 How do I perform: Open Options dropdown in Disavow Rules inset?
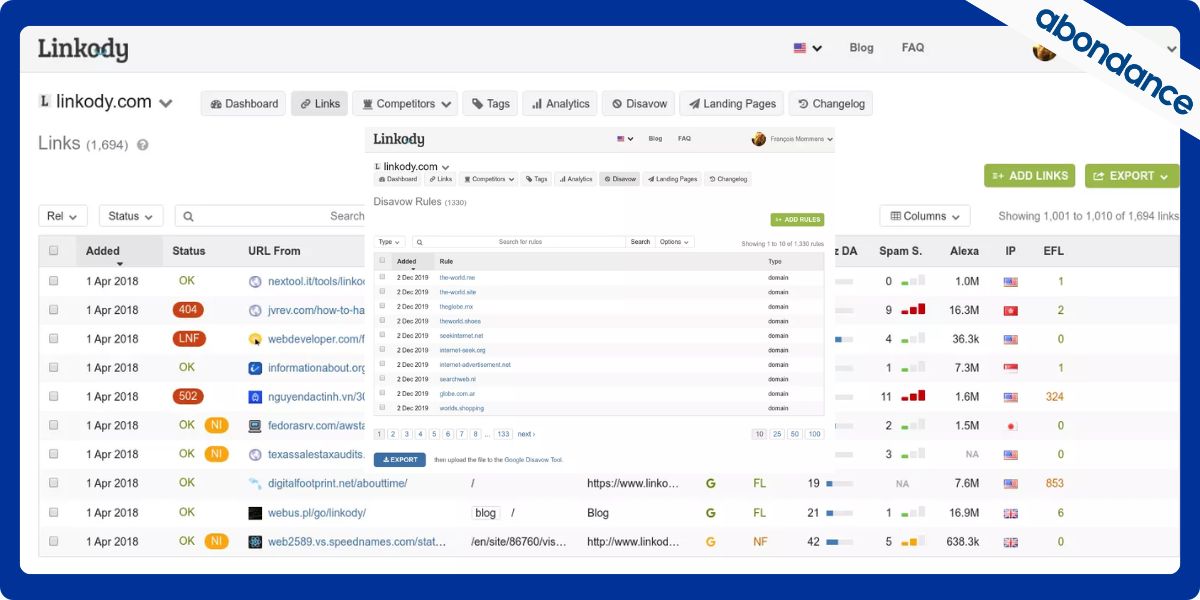click(674, 242)
